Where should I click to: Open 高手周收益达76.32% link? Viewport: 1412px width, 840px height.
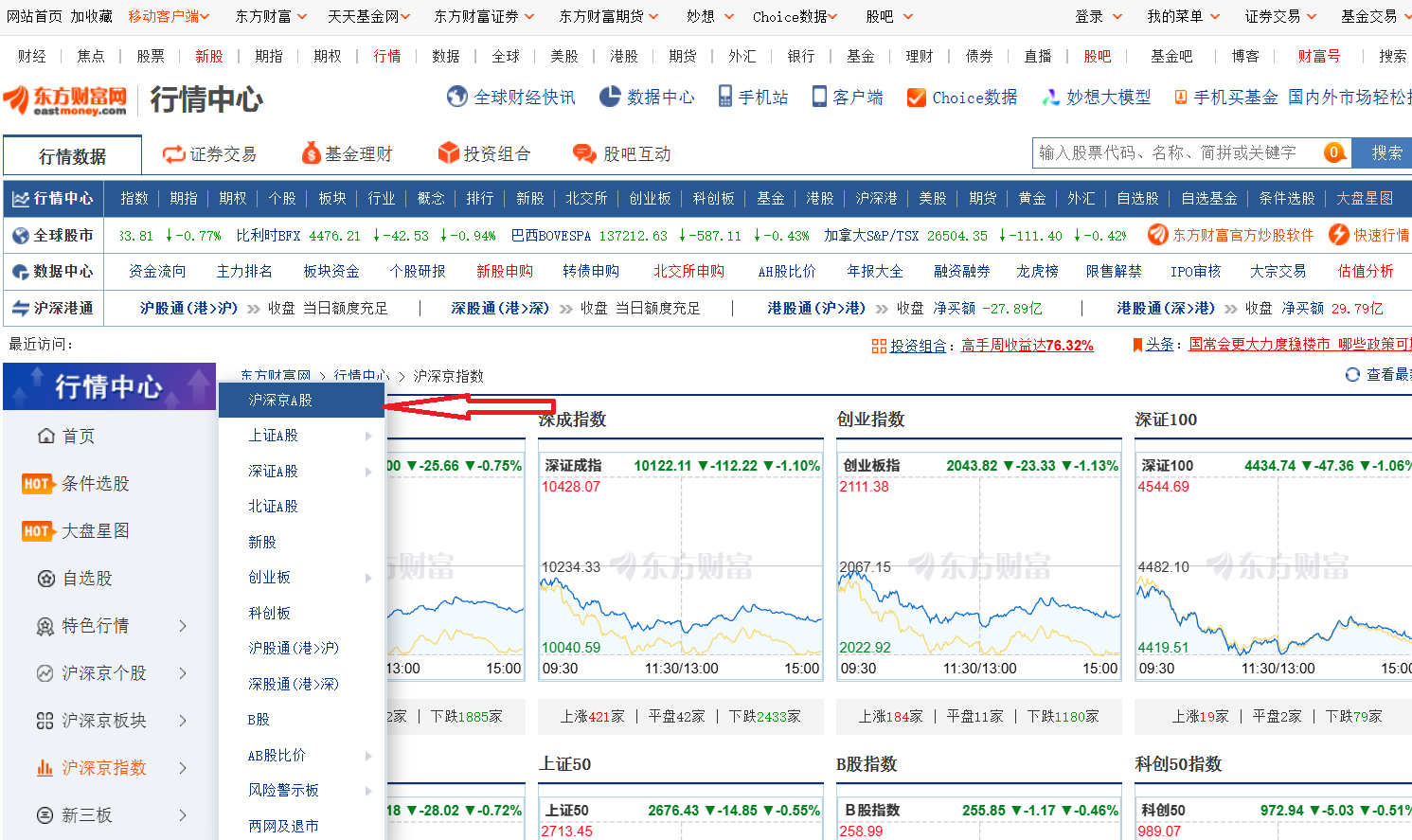pos(1028,346)
